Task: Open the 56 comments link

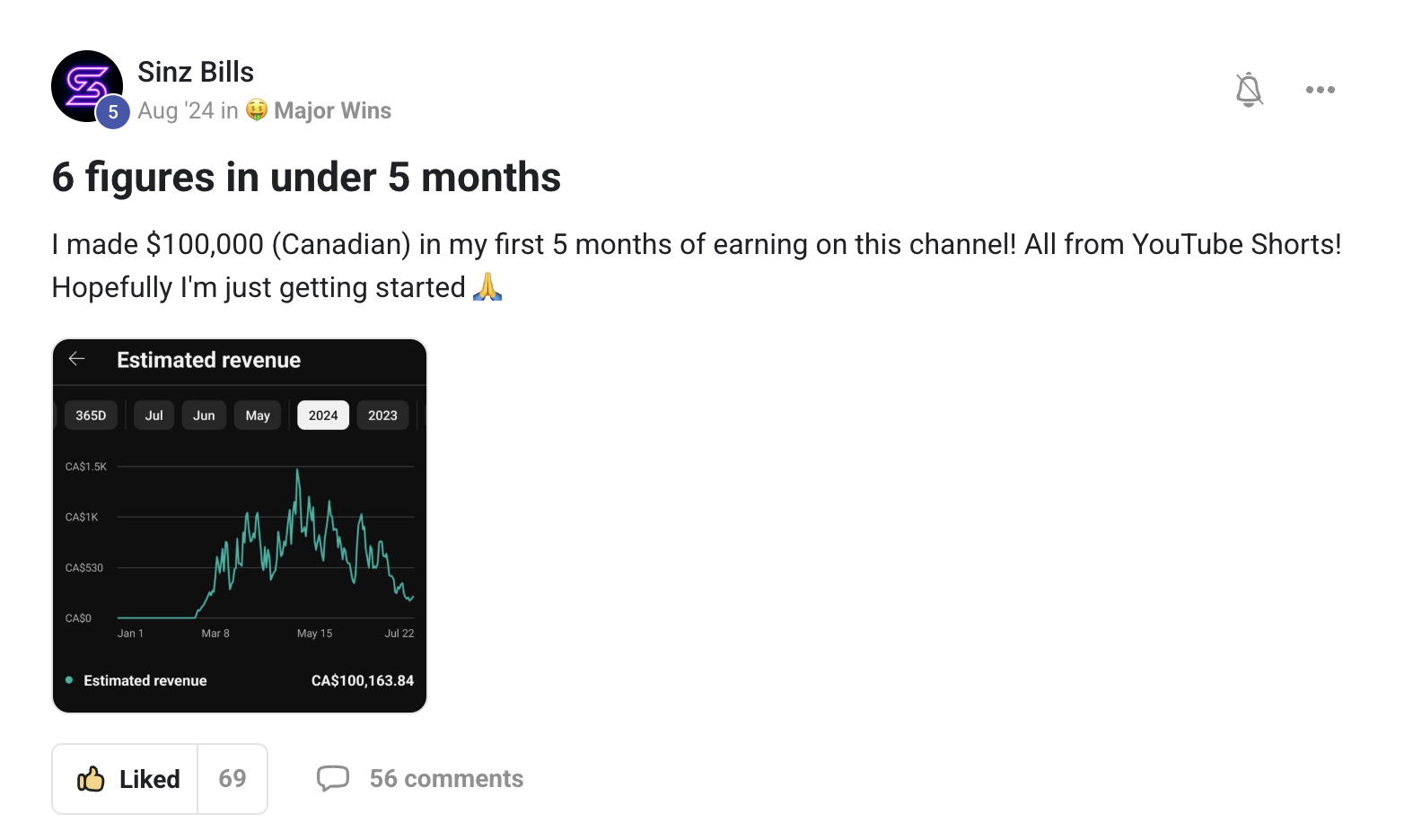Action: click(x=446, y=779)
